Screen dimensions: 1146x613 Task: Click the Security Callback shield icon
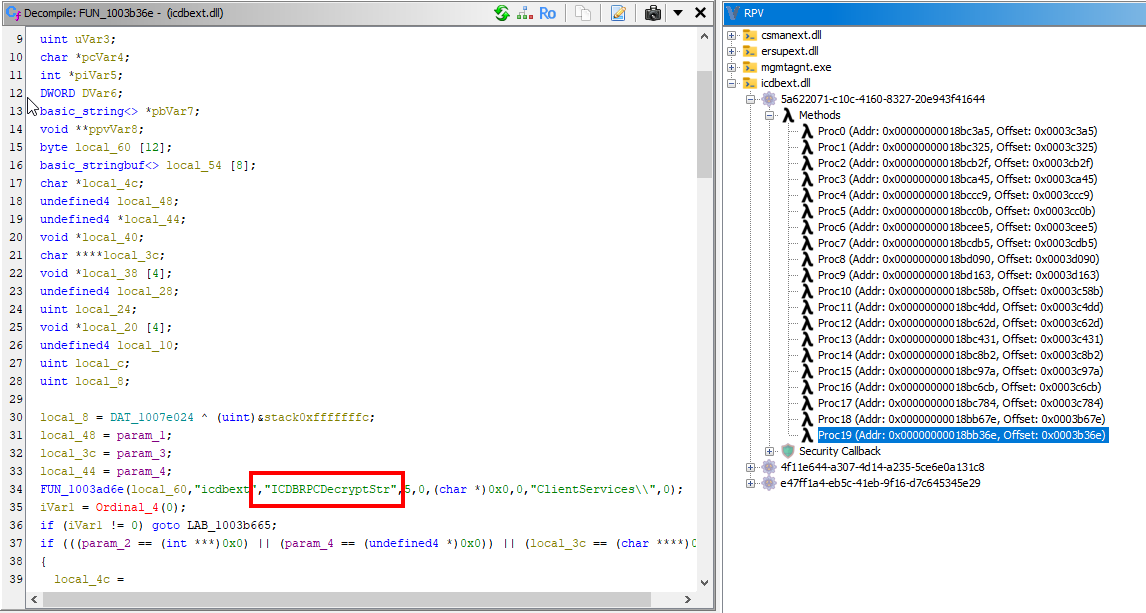click(788, 452)
